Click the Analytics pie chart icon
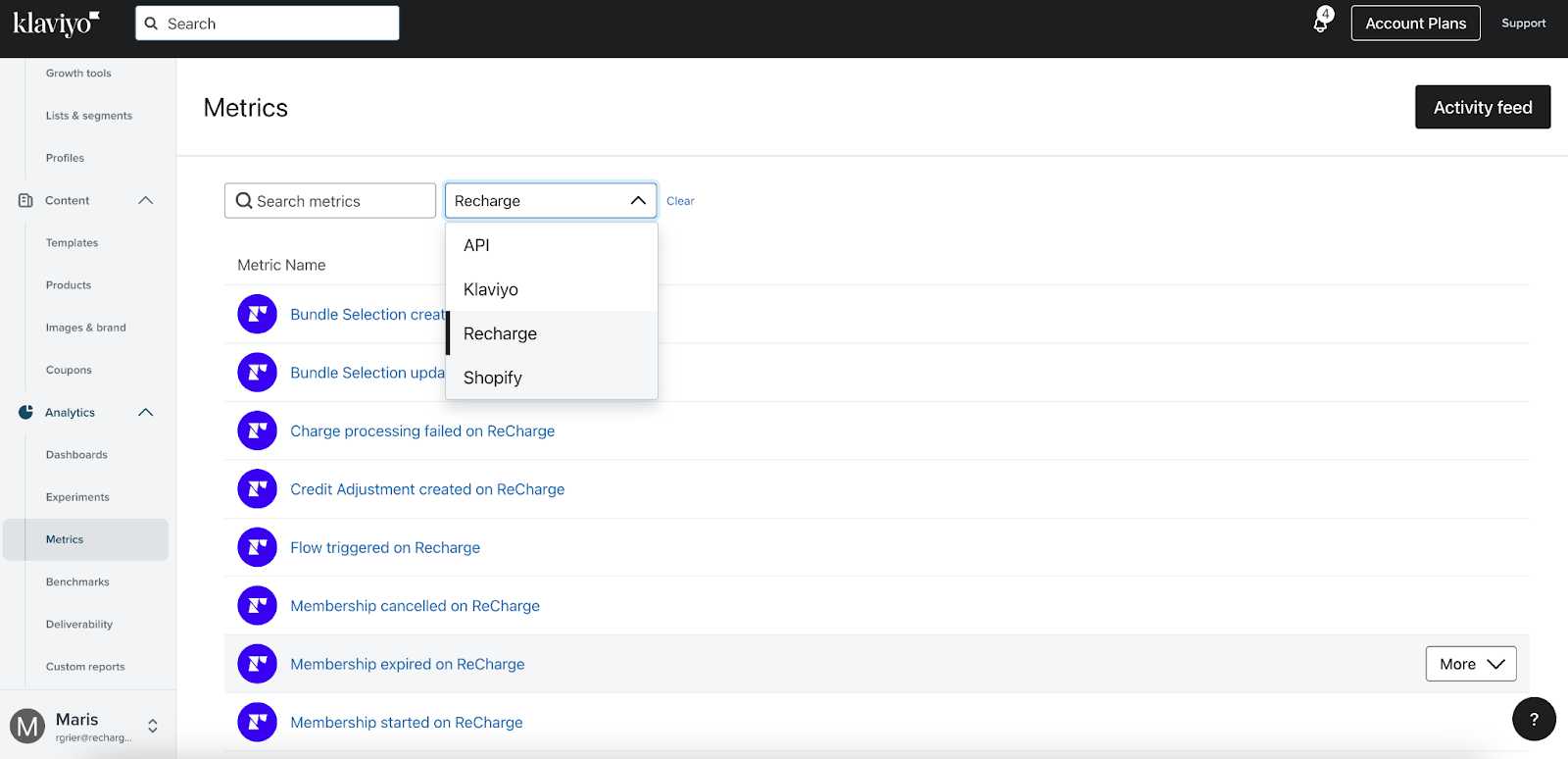This screenshot has height=759, width=1568. [x=25, y=412]
